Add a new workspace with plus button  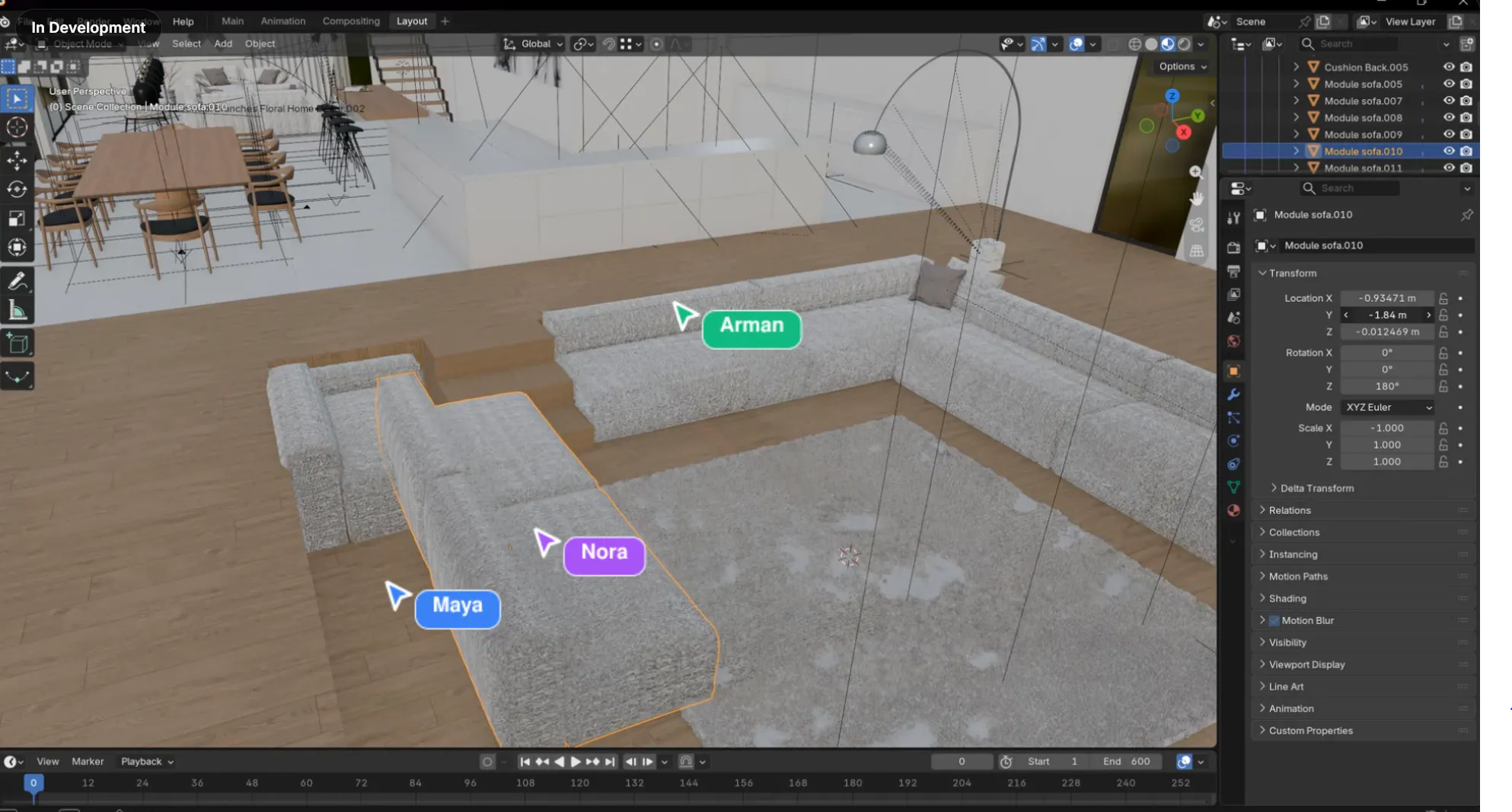(445, 21)
